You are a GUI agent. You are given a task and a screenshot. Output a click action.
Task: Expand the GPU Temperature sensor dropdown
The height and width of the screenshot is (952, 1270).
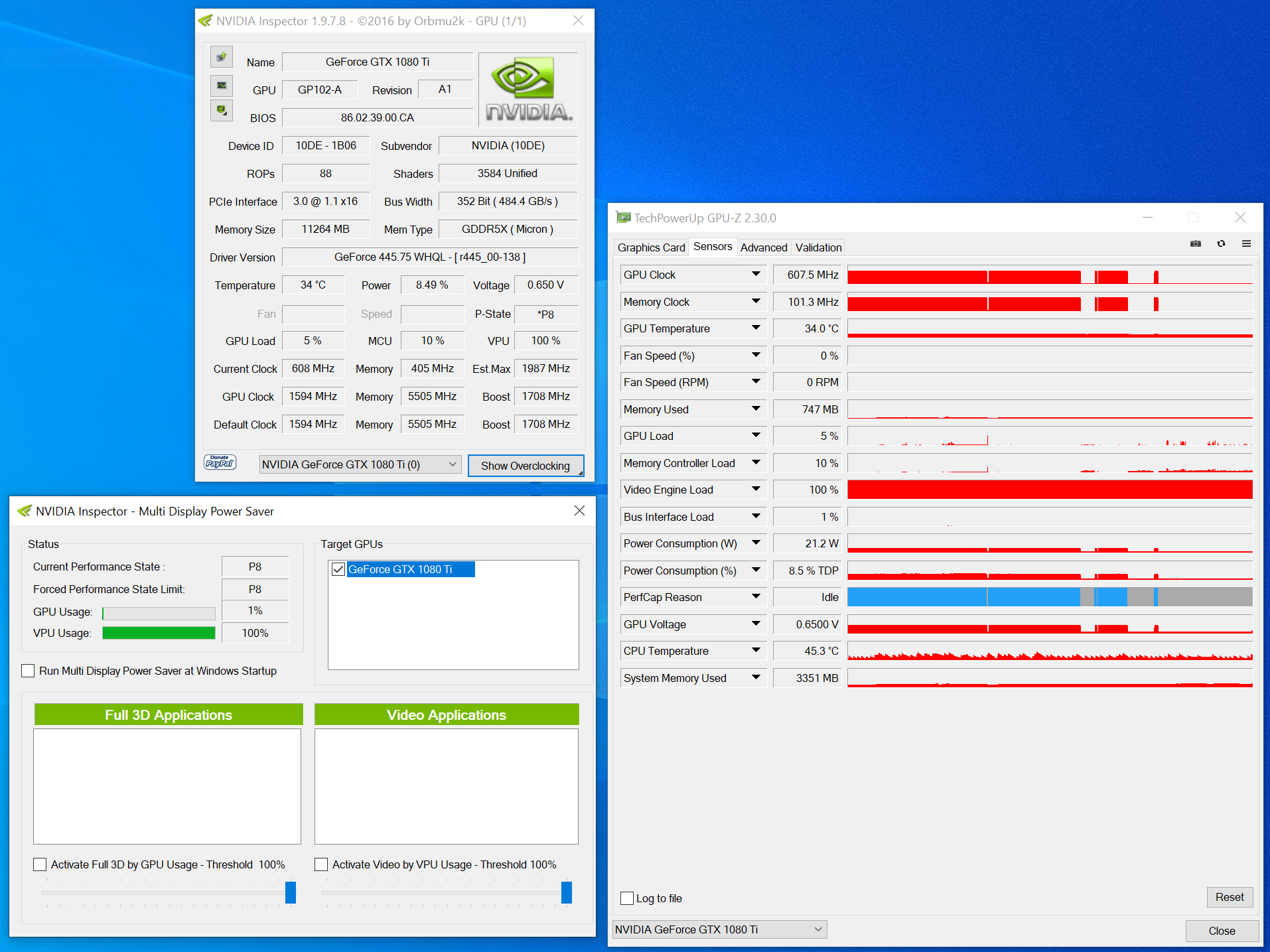756,328
